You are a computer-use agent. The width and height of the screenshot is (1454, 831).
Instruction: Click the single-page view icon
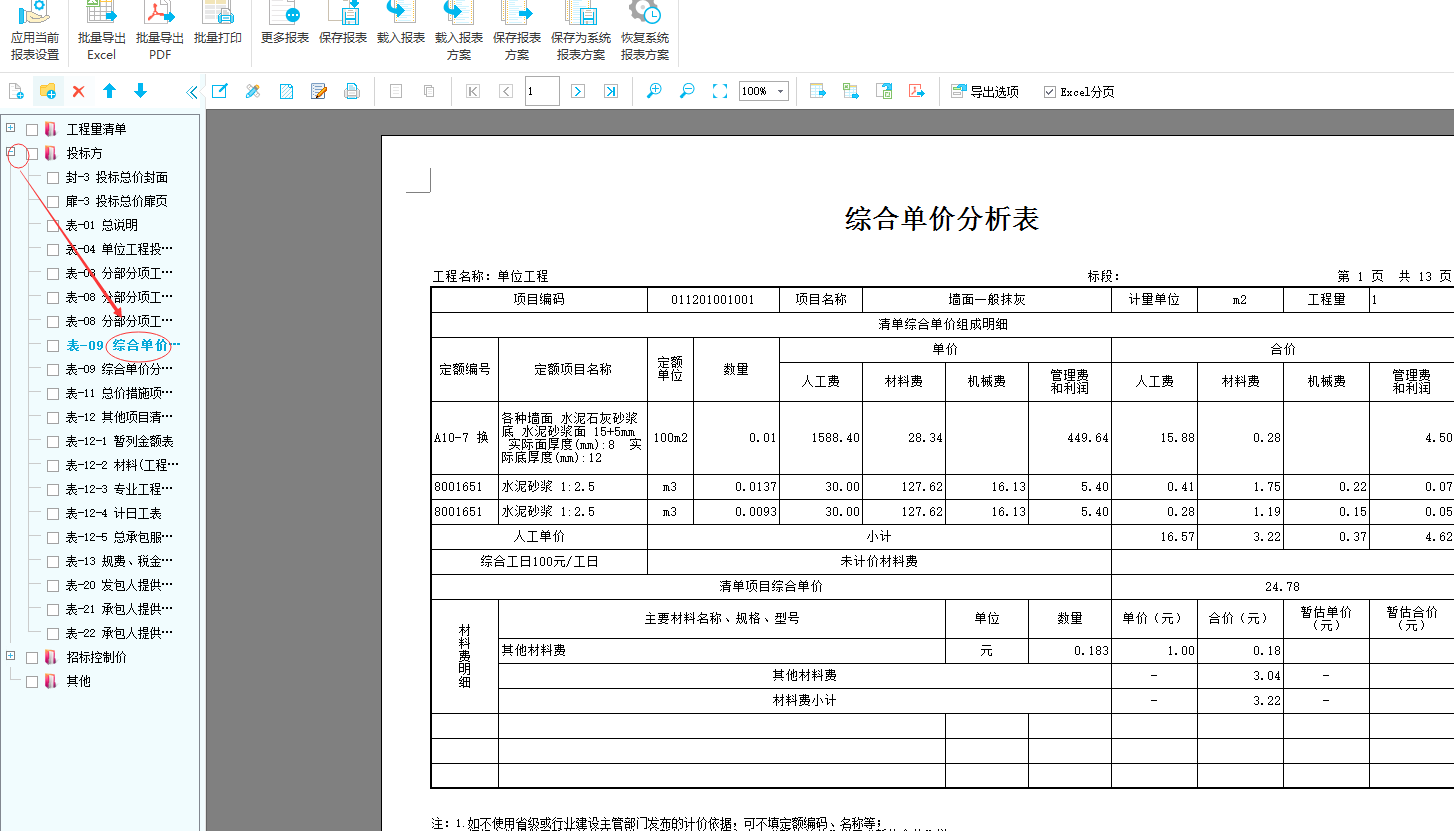click(x=396, y=91)
